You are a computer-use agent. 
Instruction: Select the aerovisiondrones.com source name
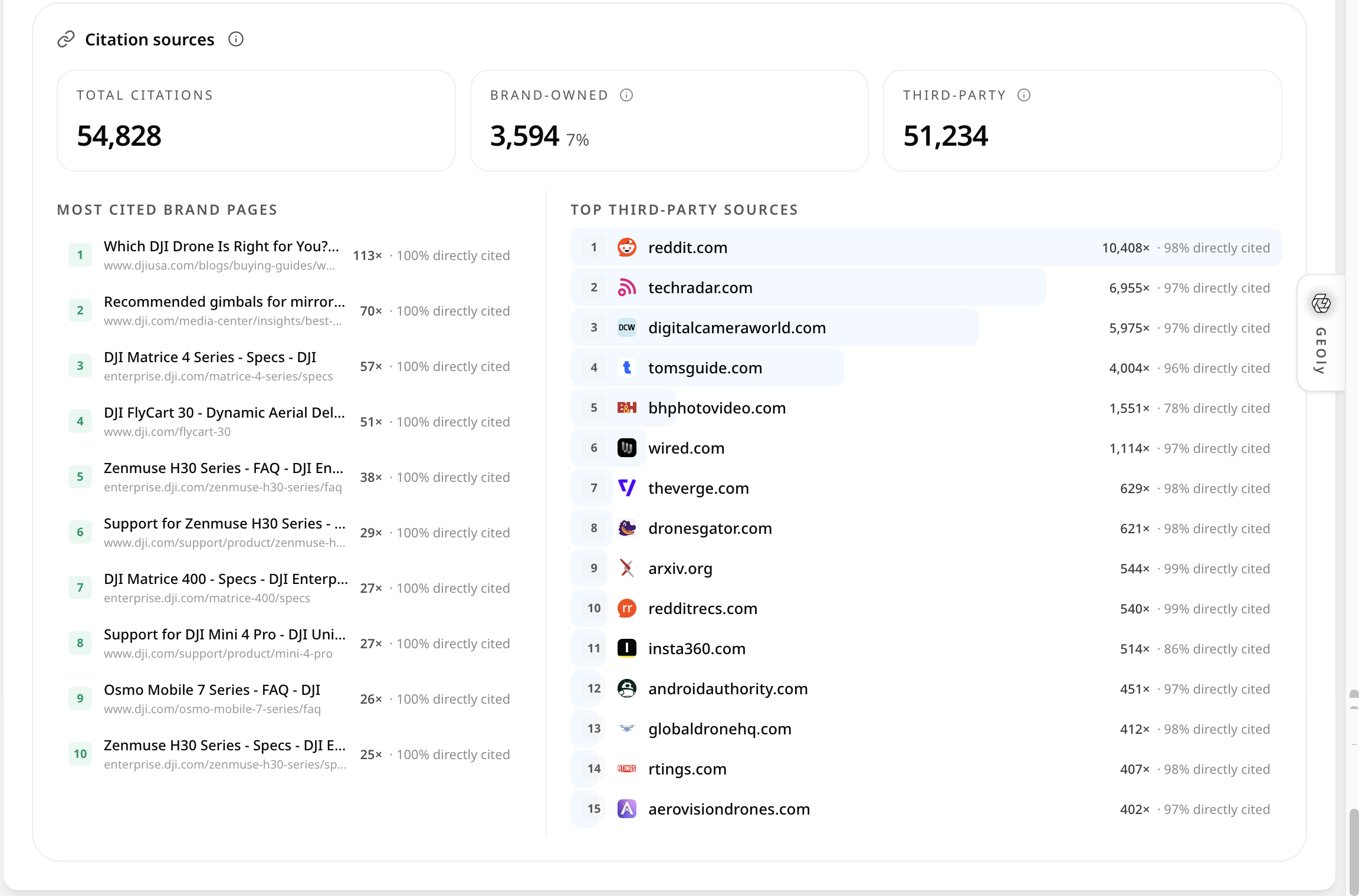point(729,809)
